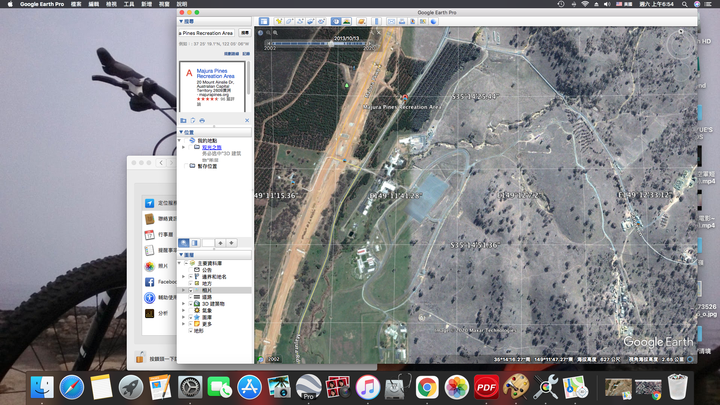Screen dimensions: 720x405
Task: Toggle the sidebar panel icon in toolbar
Action: tap(263, 21)
